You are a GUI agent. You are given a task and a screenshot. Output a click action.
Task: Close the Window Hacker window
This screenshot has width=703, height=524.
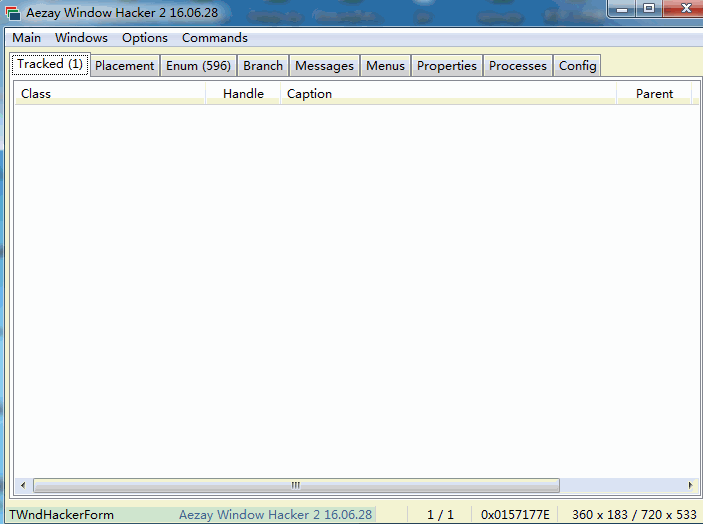[x=684, y=9]
